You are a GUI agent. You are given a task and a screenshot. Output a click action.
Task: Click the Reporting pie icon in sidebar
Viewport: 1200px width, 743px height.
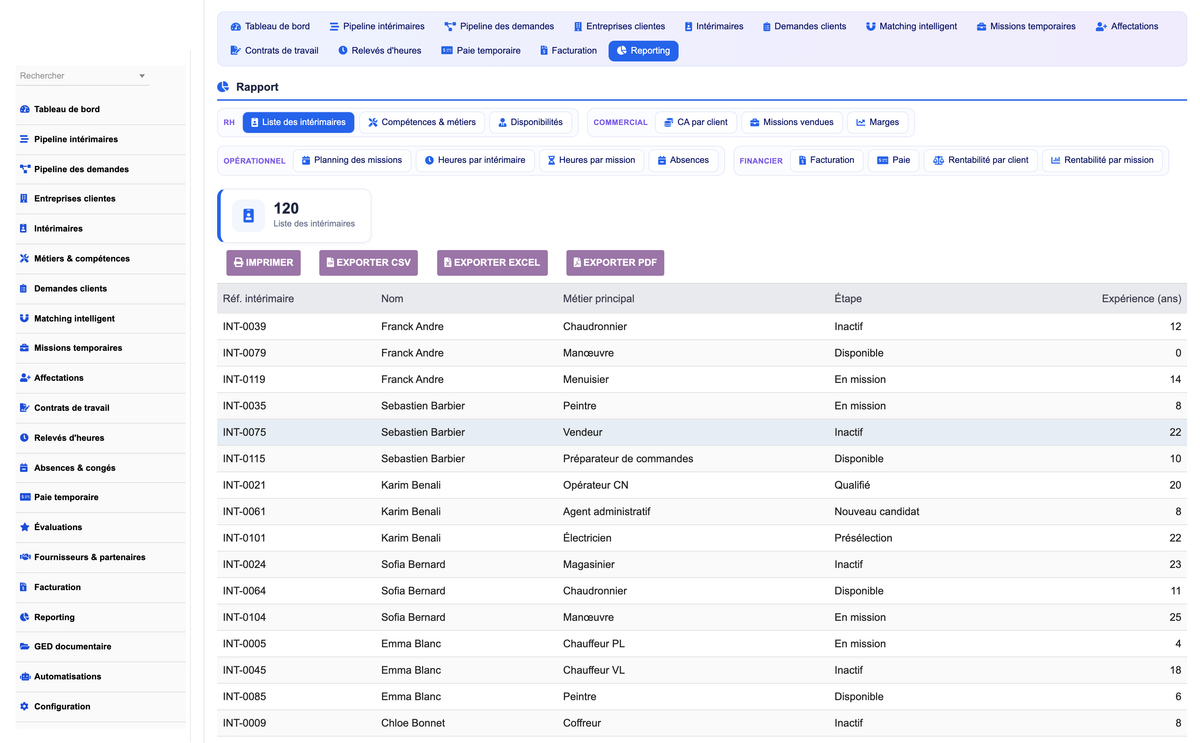point(25,617)
